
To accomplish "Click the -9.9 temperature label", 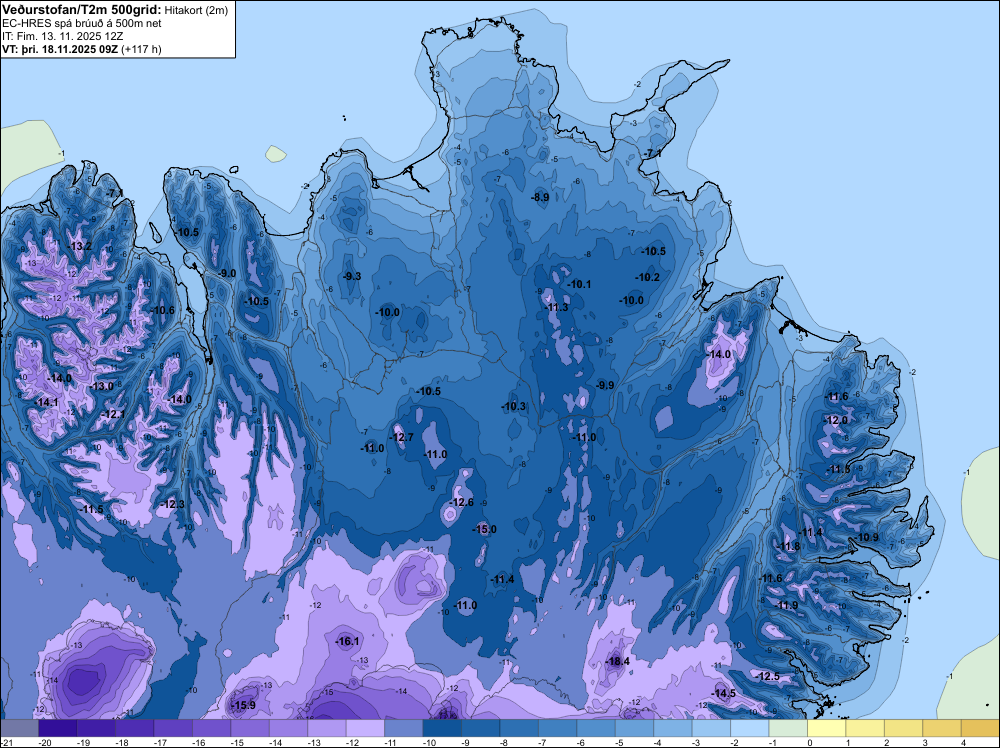I will coord(605,385).
